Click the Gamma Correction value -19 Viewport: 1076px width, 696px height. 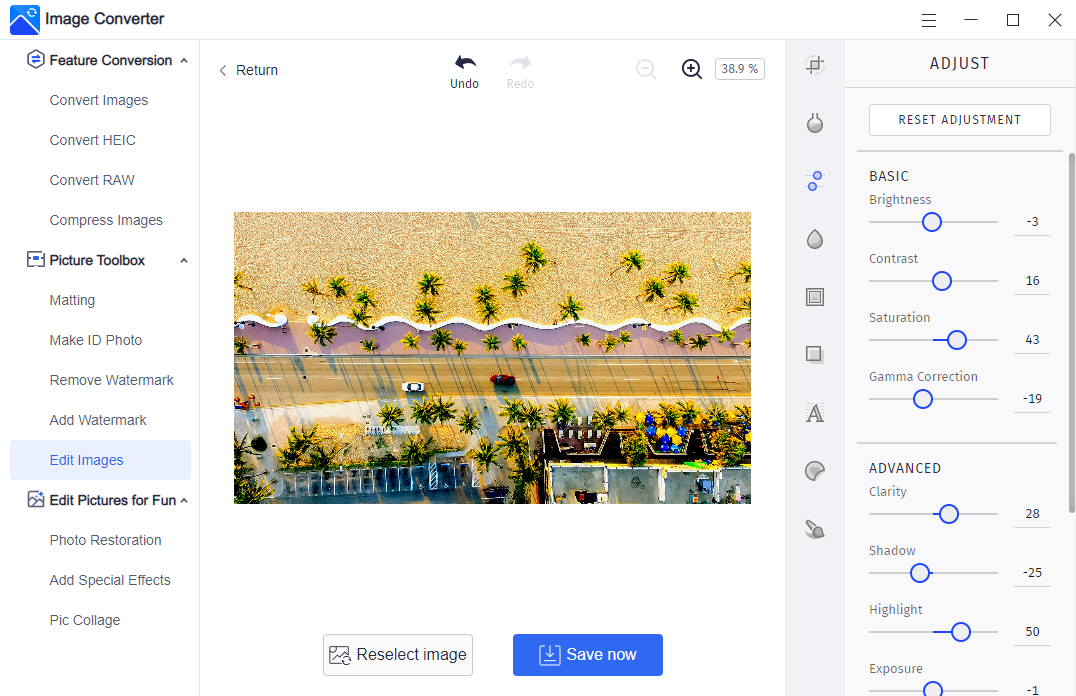1032,399
